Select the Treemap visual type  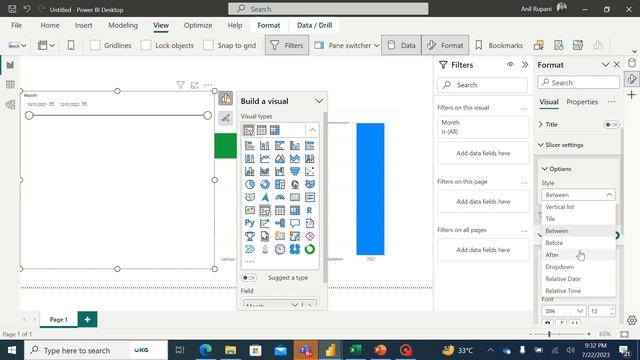pyautogui.click(x=280, y=184)
